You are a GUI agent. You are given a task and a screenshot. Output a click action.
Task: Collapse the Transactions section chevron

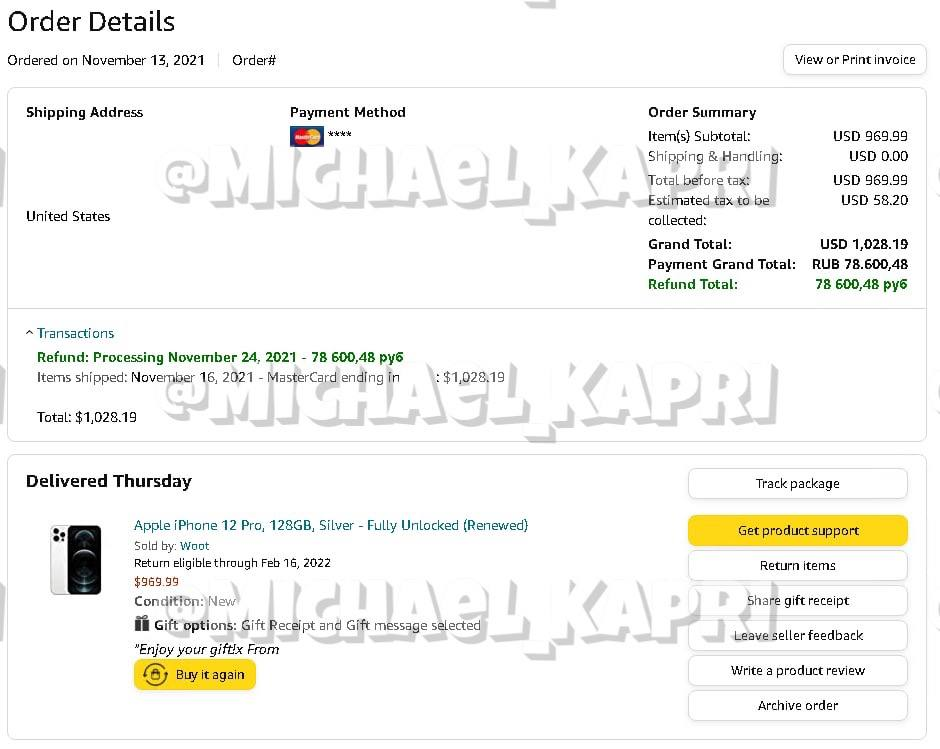(29, 333)
